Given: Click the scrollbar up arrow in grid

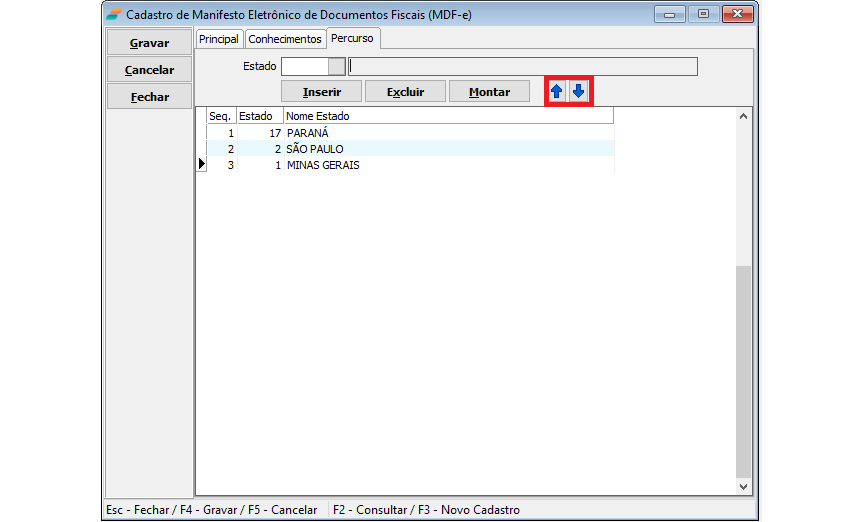Looking at the screenshot, I should click(742, 116).
